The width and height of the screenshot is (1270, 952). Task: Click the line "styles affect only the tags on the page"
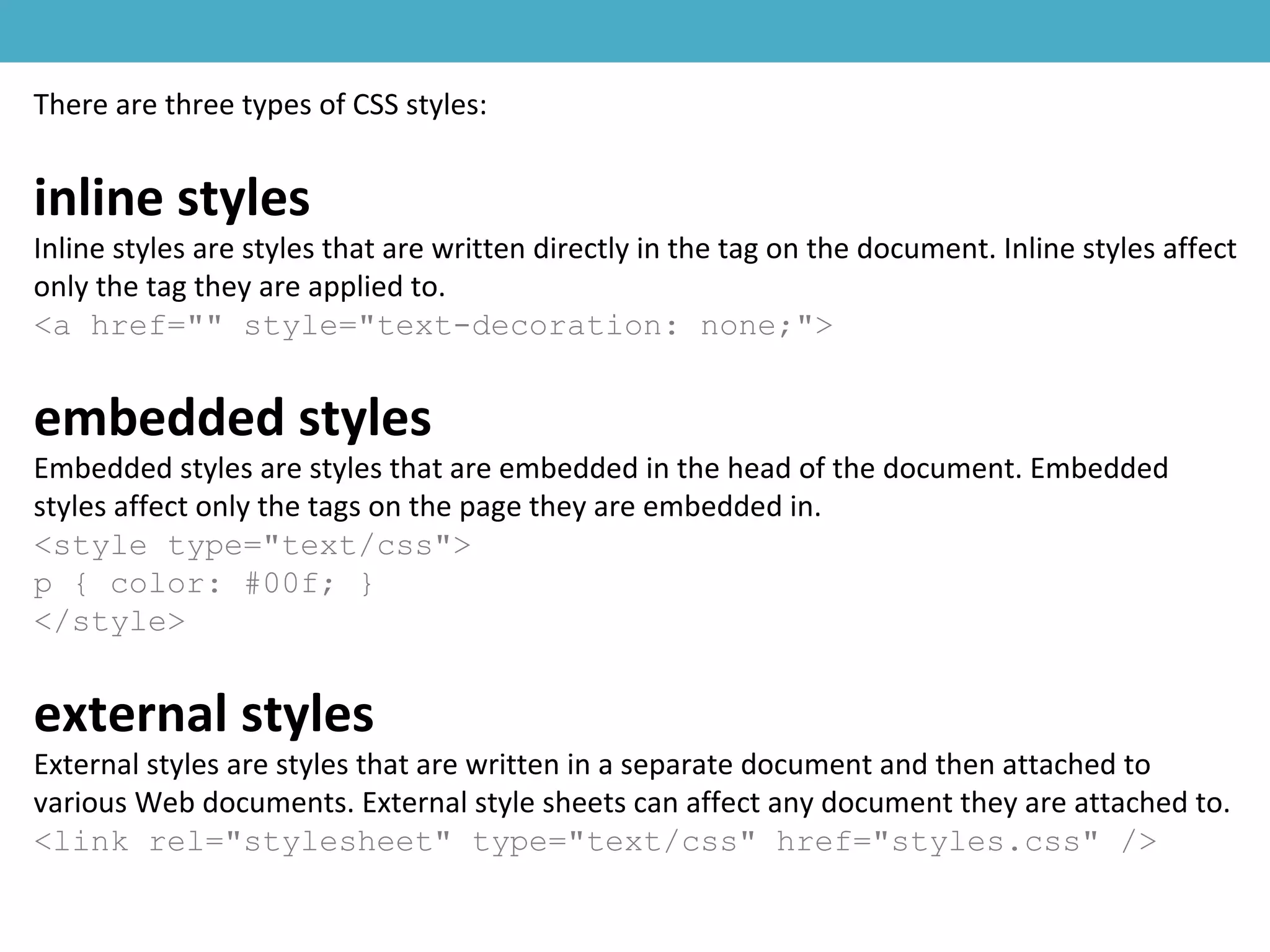tap(427, 507)
